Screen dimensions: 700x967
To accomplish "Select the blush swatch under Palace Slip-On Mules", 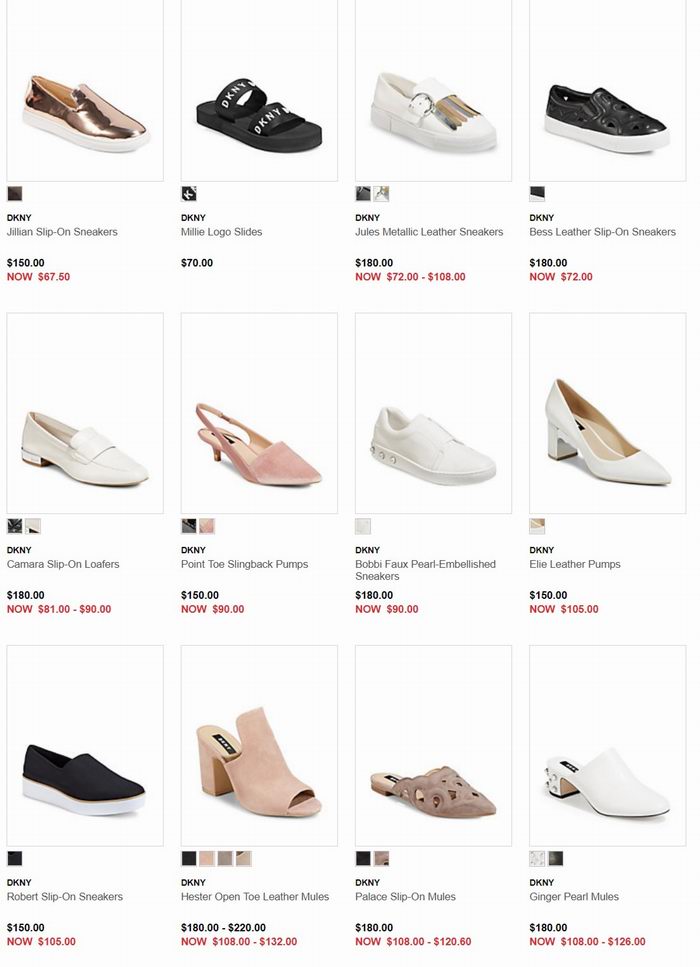I will click(381, 858).
